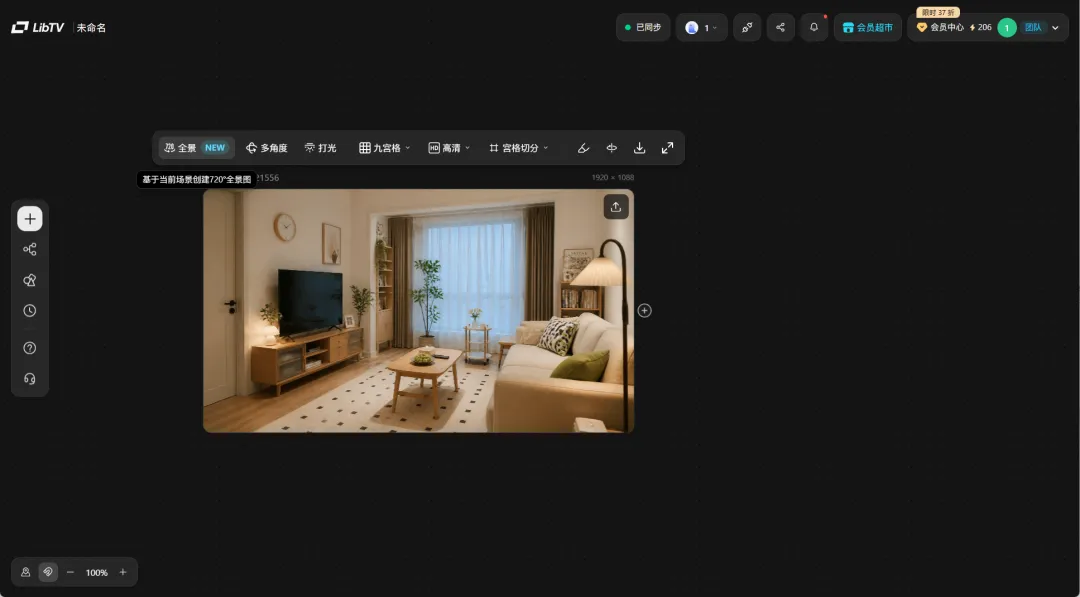The height and width of the screenshot is (597, 1080).
Task: Open the help question mark icon
Action: pyautogui.click(x=30, y=348)
